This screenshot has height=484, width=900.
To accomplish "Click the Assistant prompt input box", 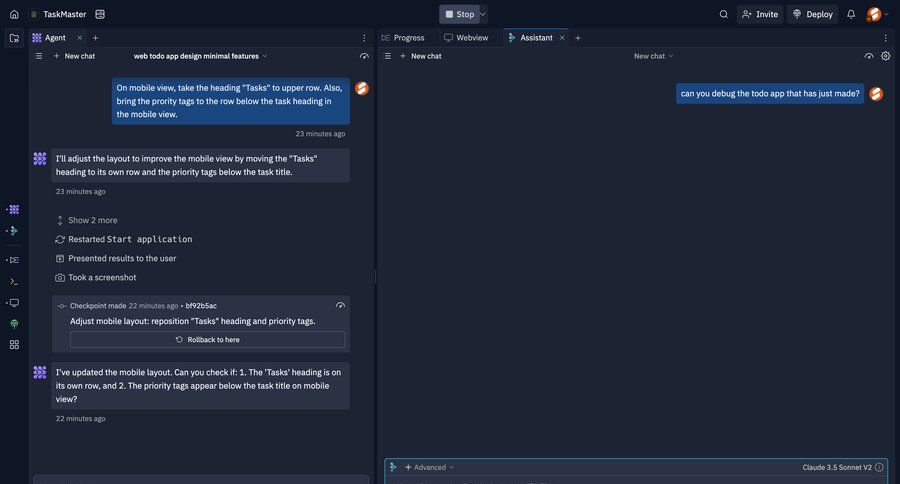I will coord(636,480).
